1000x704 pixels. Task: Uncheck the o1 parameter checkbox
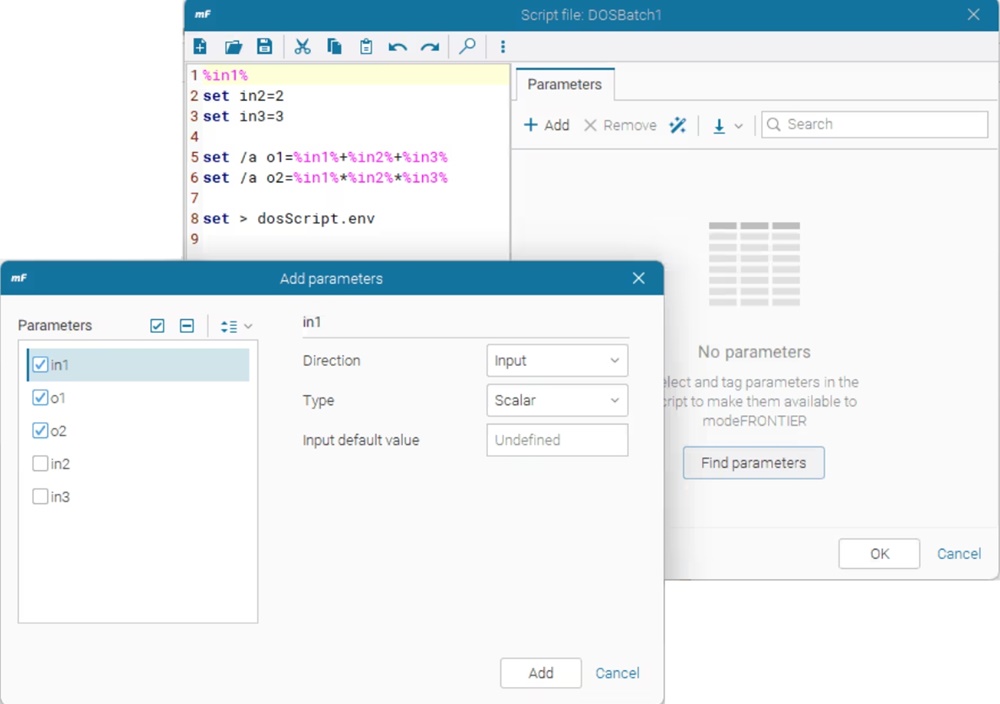coord(40,398)
